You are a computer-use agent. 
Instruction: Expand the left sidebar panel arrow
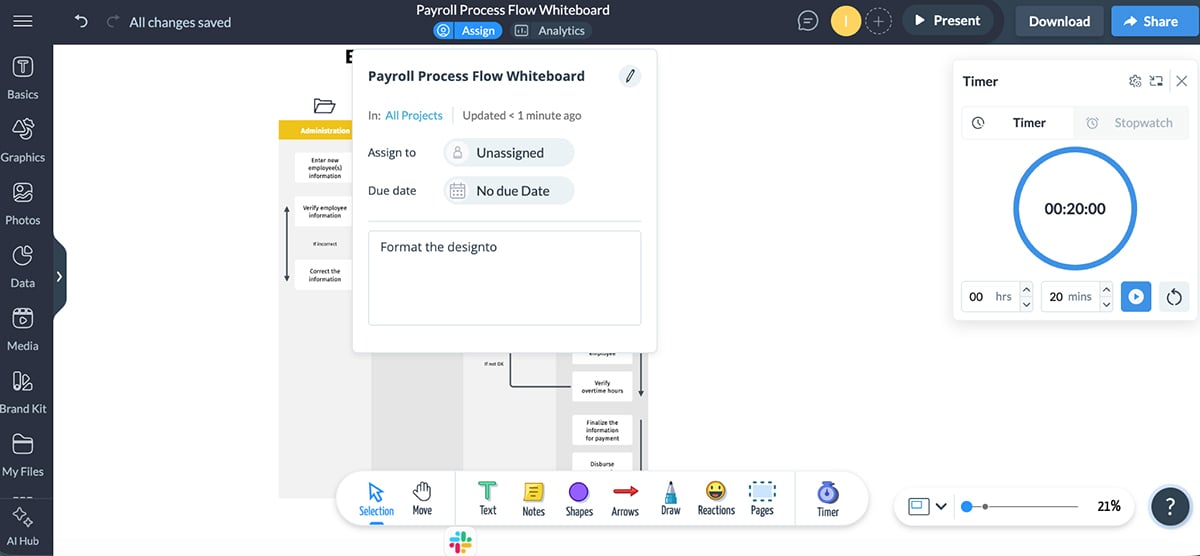pyautogui.click(x=59, y=276)
